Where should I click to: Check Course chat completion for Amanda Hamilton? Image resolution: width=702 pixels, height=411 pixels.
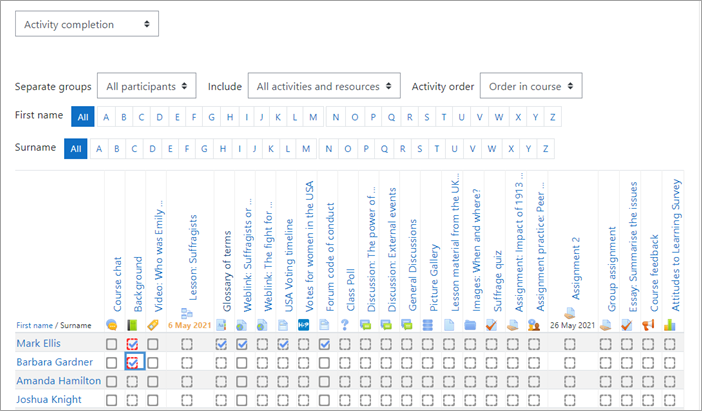point(112,381)
